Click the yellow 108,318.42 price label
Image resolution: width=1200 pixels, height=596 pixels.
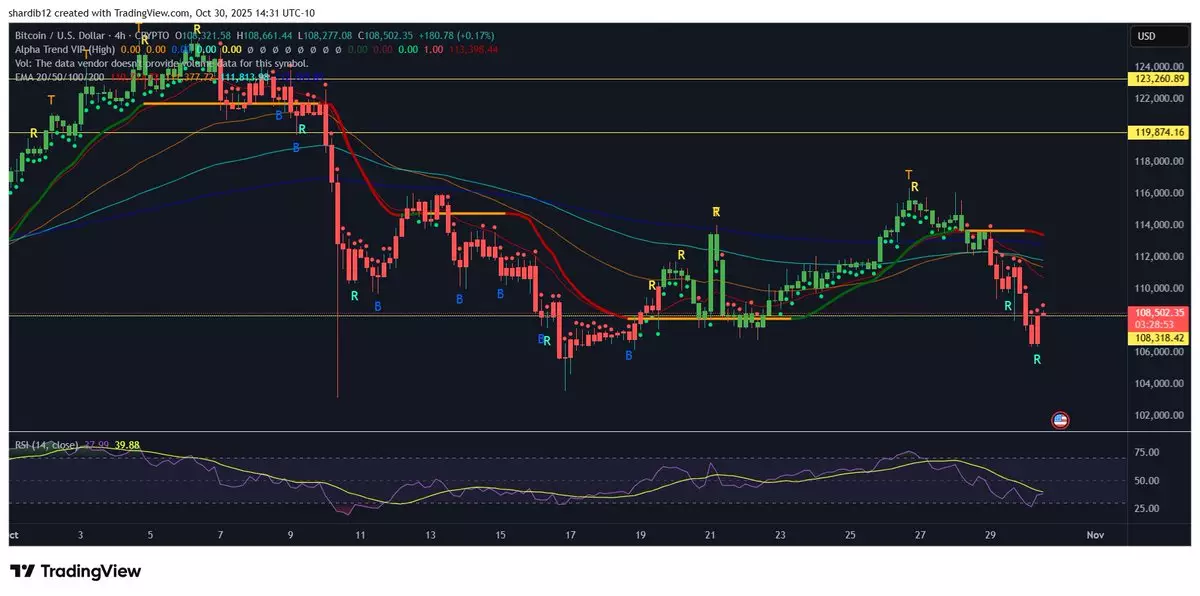pos(1159,338)
